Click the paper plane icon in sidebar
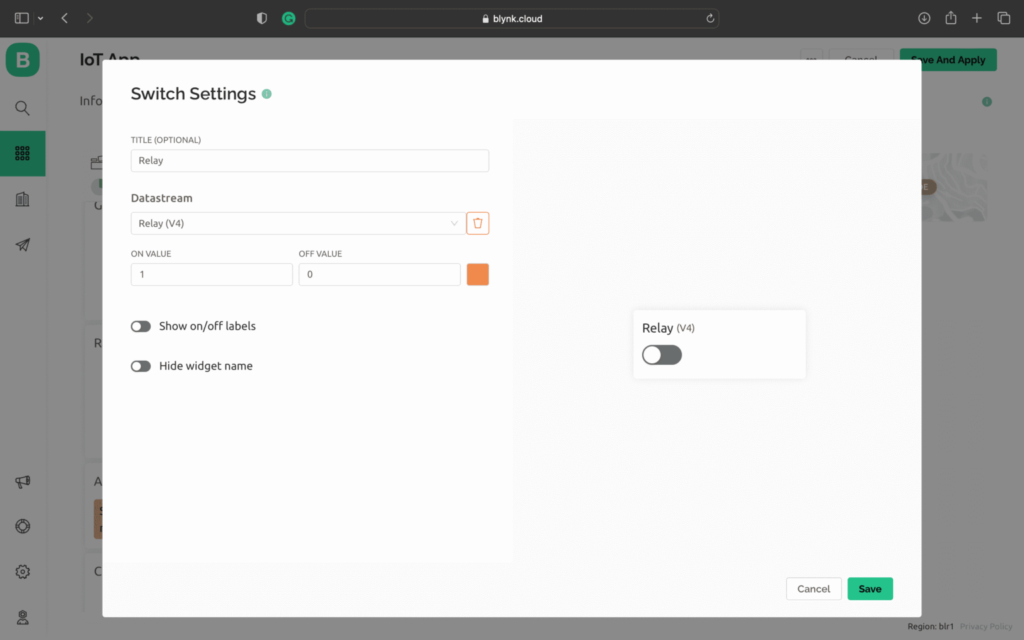 click(22, 245)
